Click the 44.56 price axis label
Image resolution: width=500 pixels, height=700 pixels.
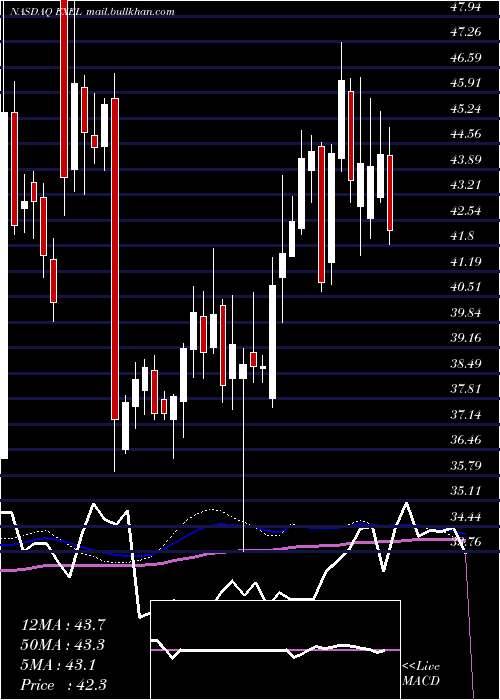pos(466,134)
